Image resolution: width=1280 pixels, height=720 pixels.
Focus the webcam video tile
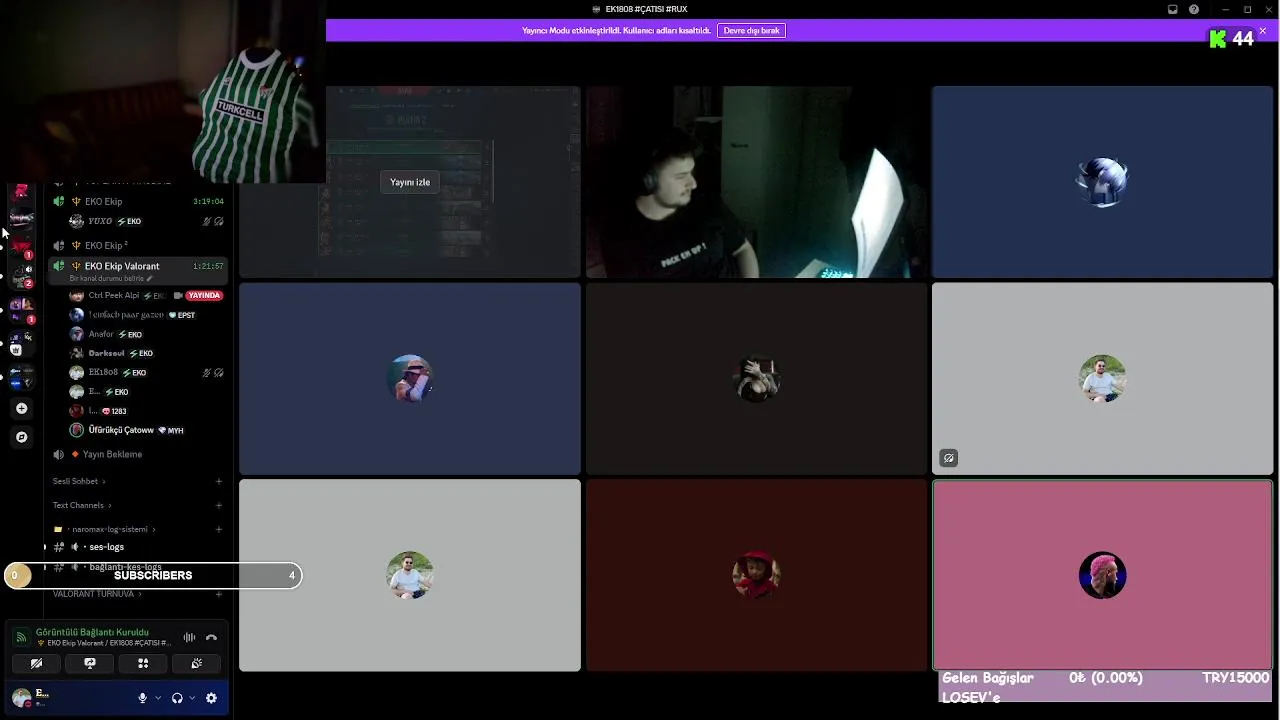[756, 181]
